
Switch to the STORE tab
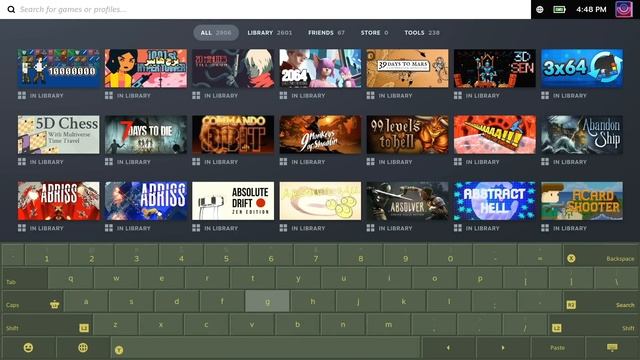[x=374, y=33]
